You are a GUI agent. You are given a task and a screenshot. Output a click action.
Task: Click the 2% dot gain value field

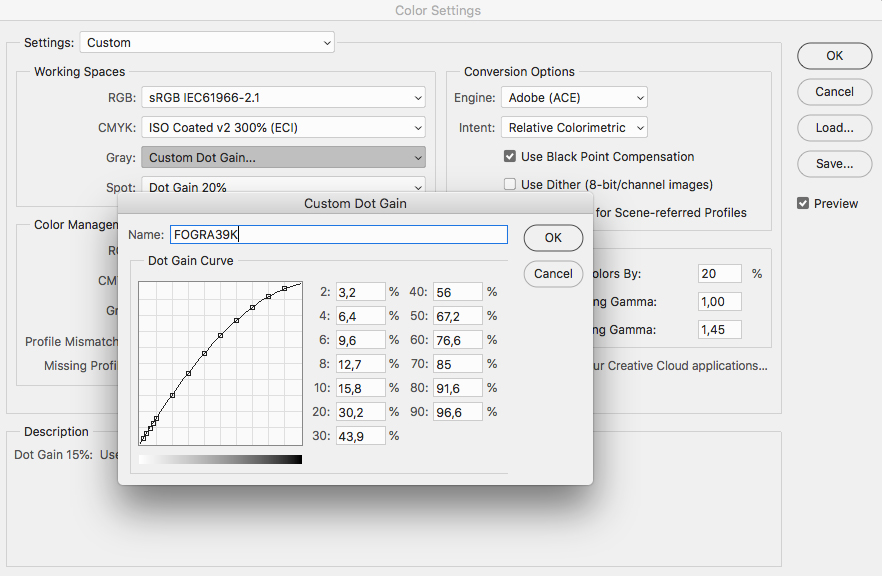tap(360, 292)
